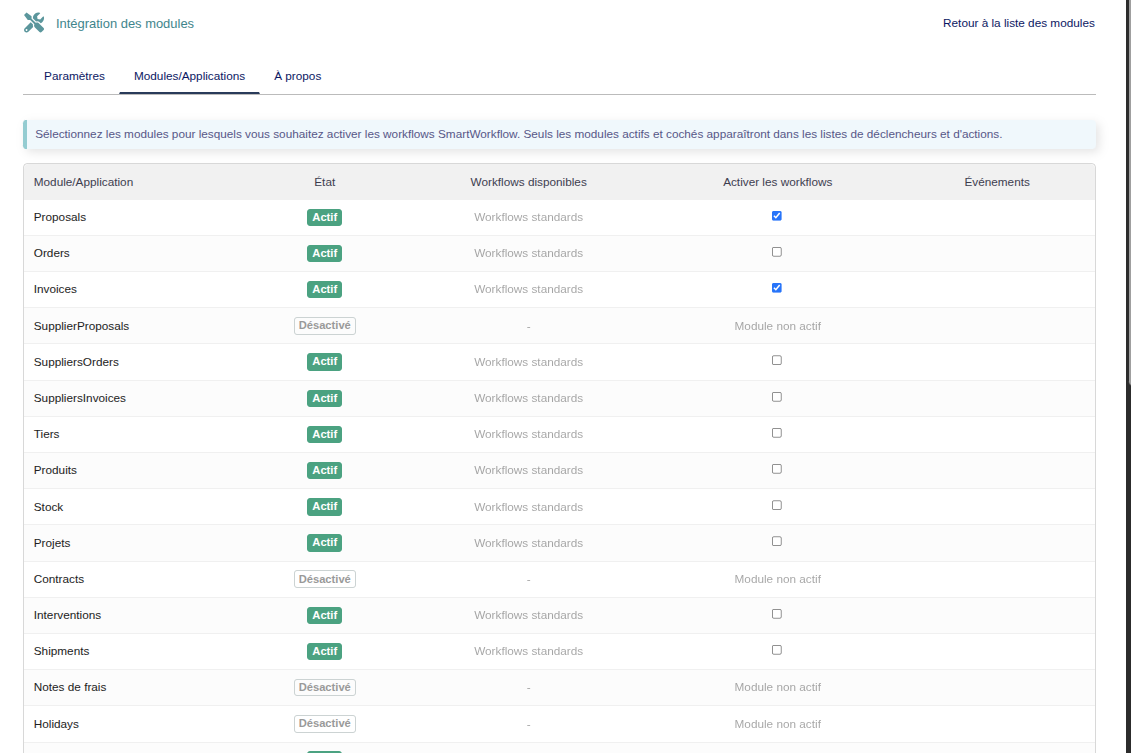The height and width of the screenshot is (753, 1131).
Task: Click the Actif badge in Proposals row
Action: point(324,217)
